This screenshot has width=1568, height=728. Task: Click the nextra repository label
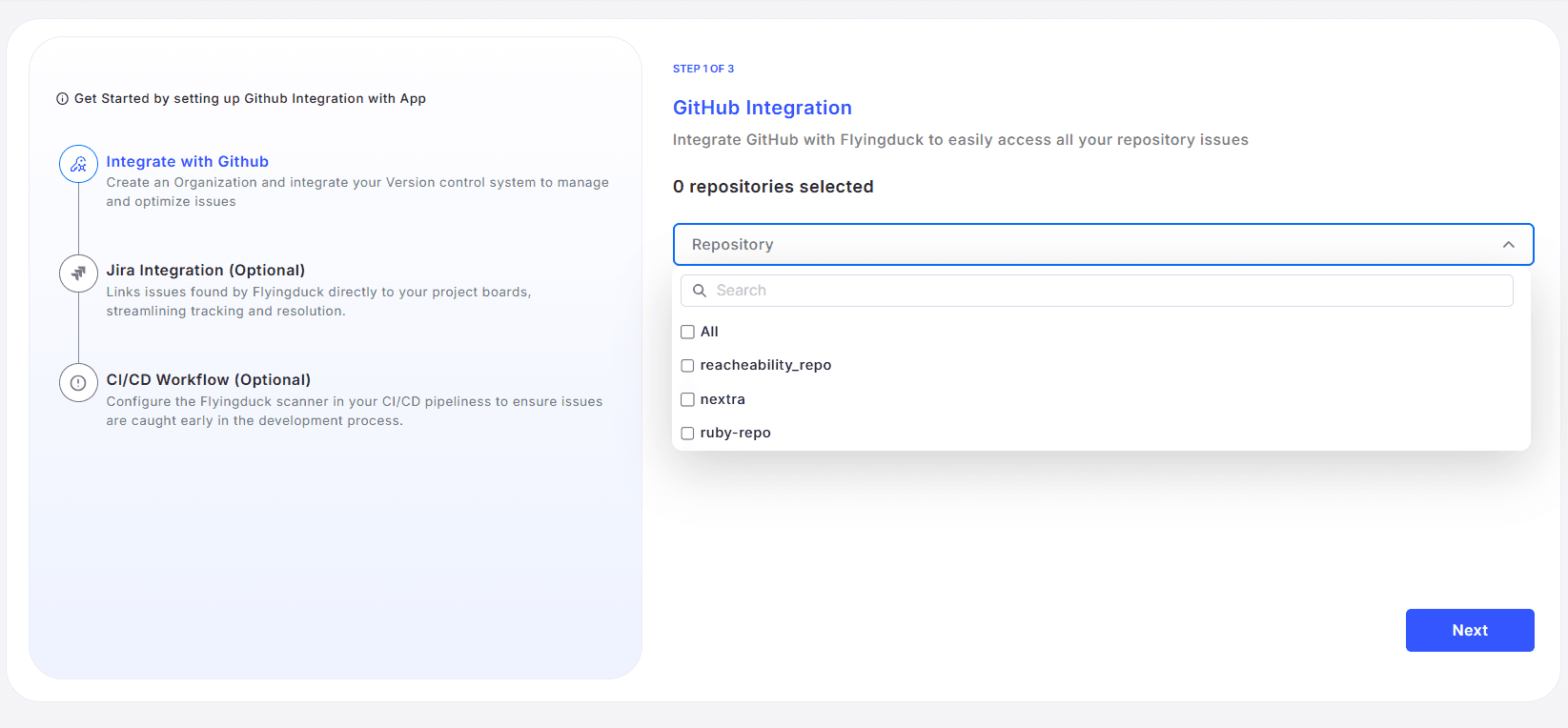tap(723, 399)
